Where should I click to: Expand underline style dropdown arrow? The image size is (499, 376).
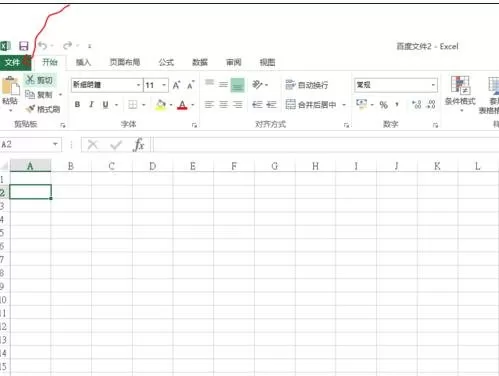116,105
